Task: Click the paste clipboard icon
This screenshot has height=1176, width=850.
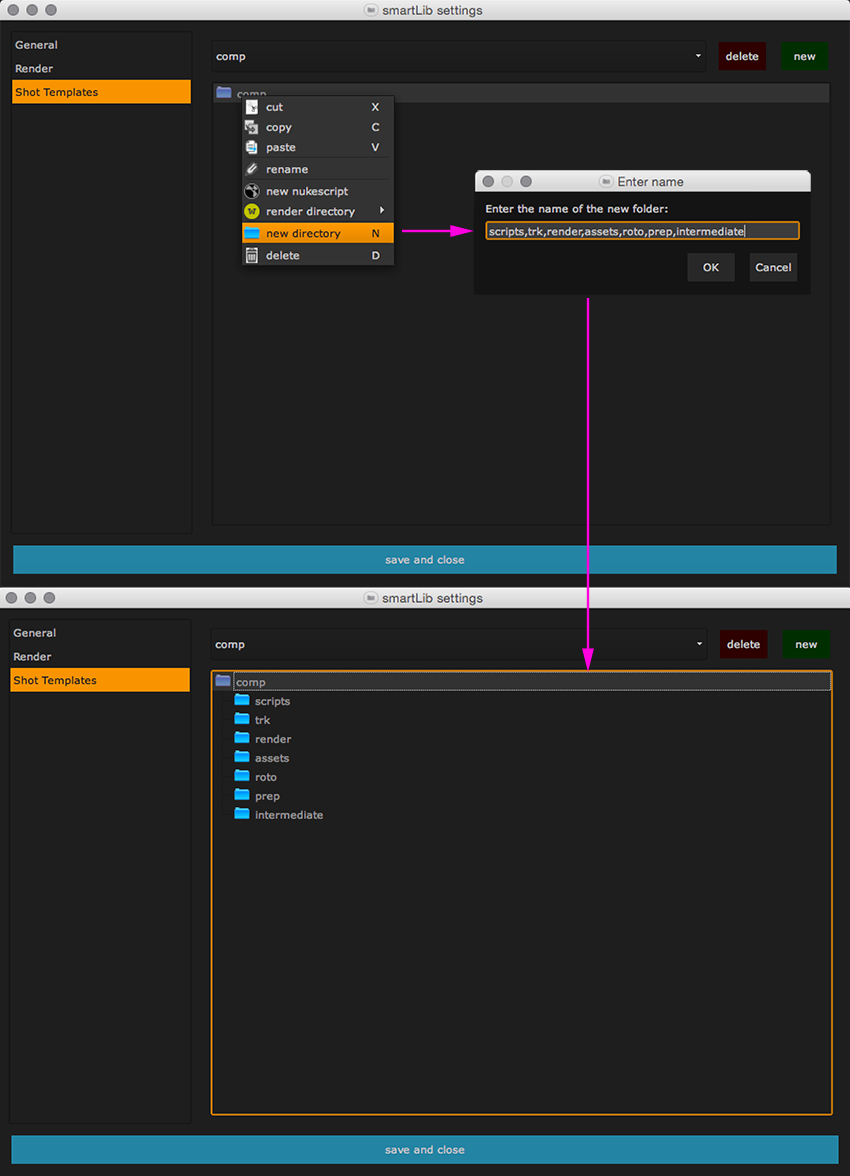Action: tap(252, 147)
